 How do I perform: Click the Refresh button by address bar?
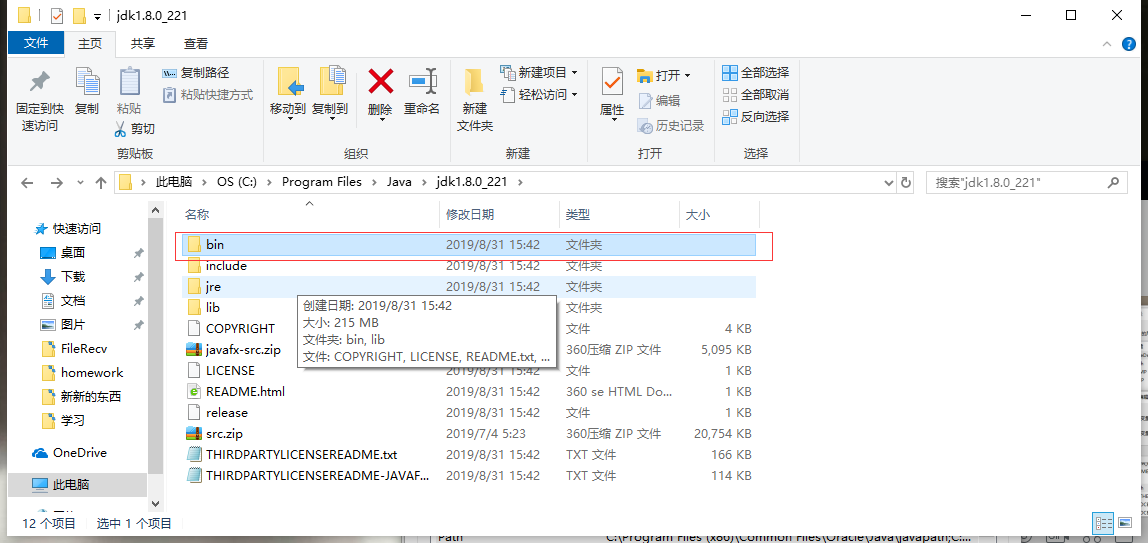[x=906, y=183]
